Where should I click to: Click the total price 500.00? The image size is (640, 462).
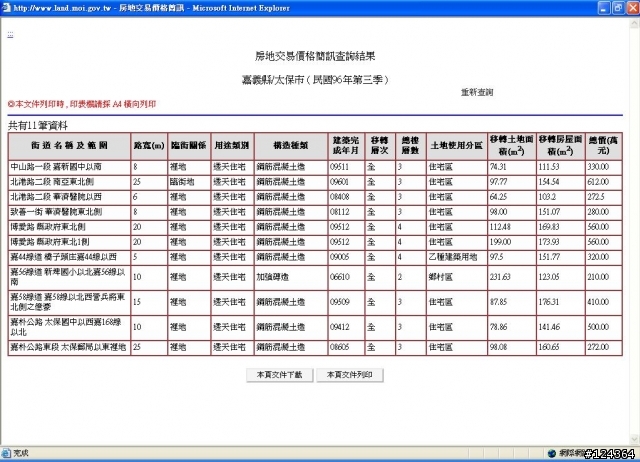(598, 327)
